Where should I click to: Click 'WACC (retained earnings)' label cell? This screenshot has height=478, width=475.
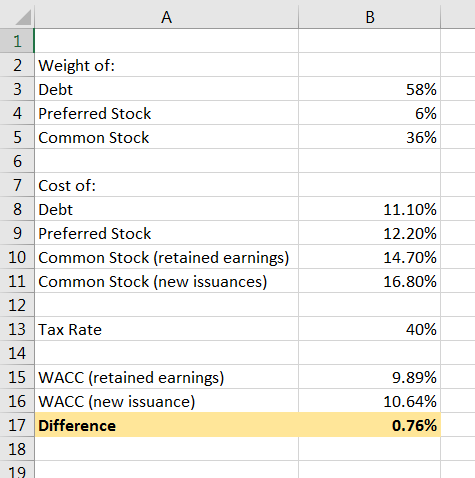[166, 377]
